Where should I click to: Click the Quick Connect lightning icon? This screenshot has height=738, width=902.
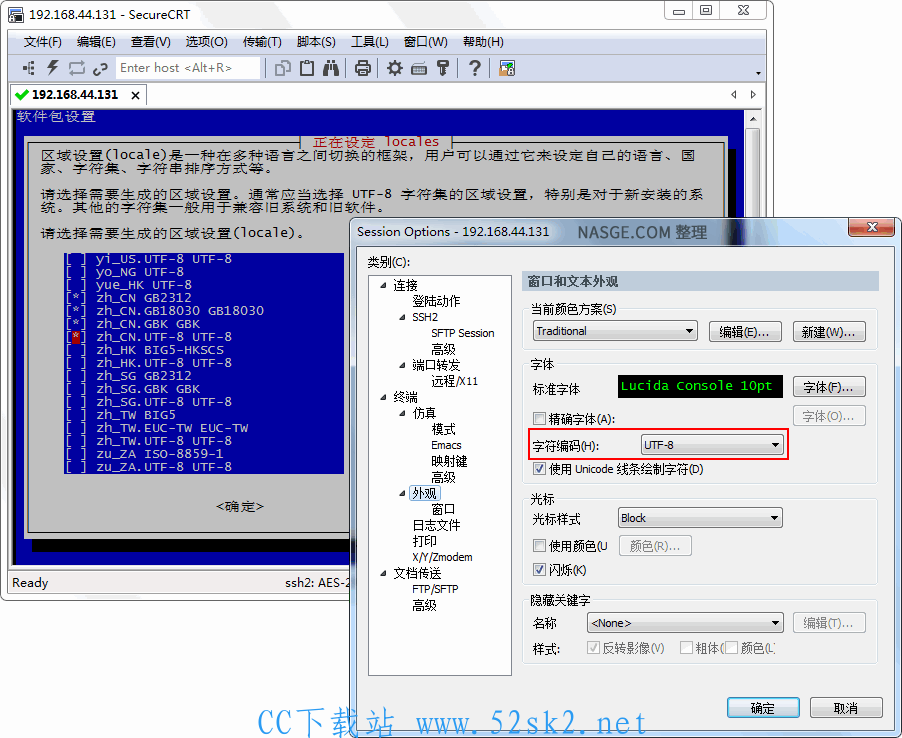pyautogui.click(x=52, y=68)
